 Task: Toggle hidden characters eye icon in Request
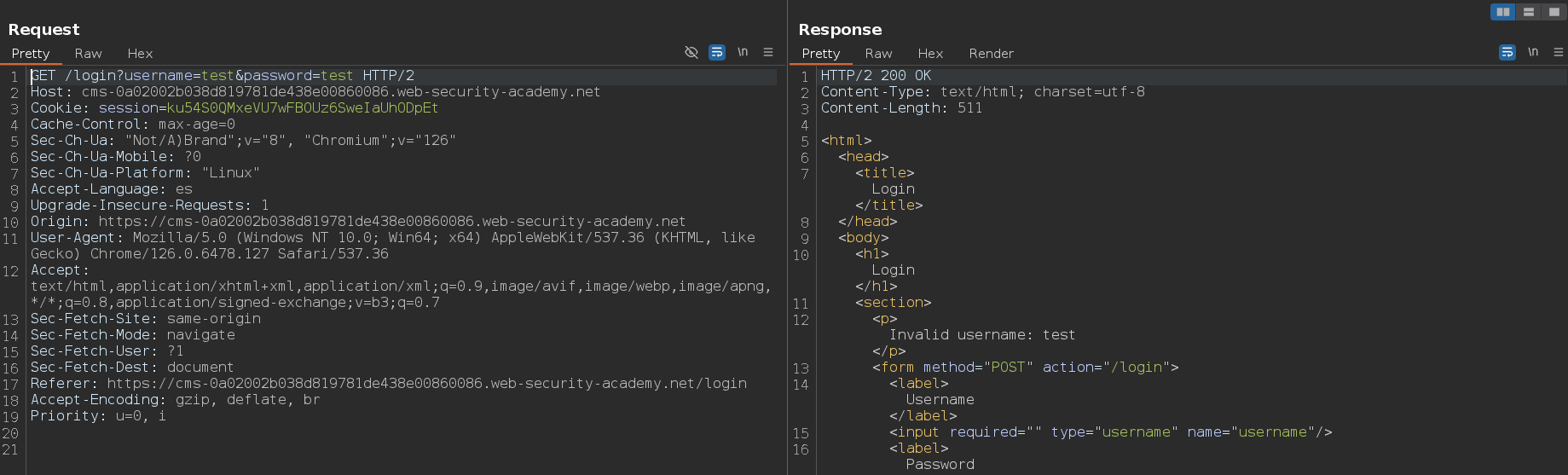pyautogui.click(x=691, y=52)
